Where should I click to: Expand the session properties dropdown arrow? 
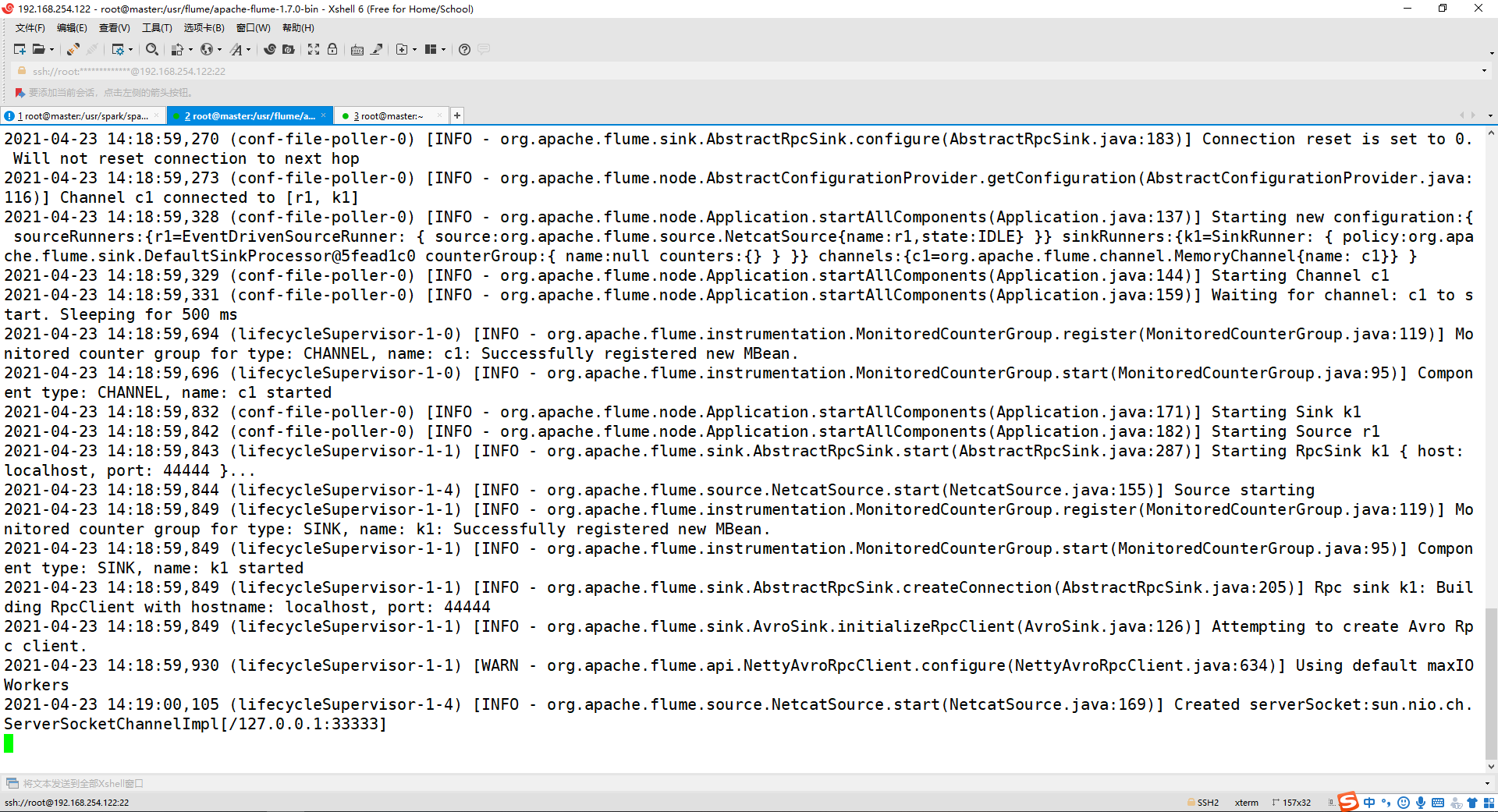tap(130, 49)
